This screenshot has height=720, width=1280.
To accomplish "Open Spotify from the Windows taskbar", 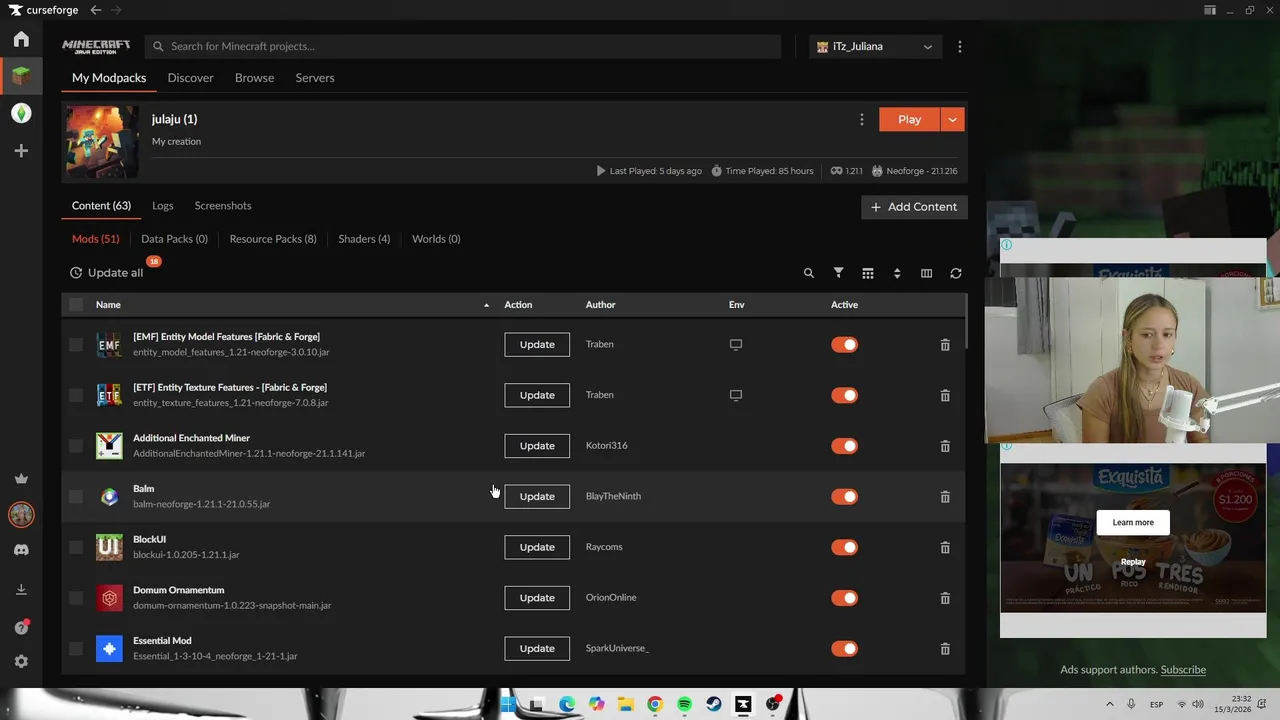I will (684, 704).
